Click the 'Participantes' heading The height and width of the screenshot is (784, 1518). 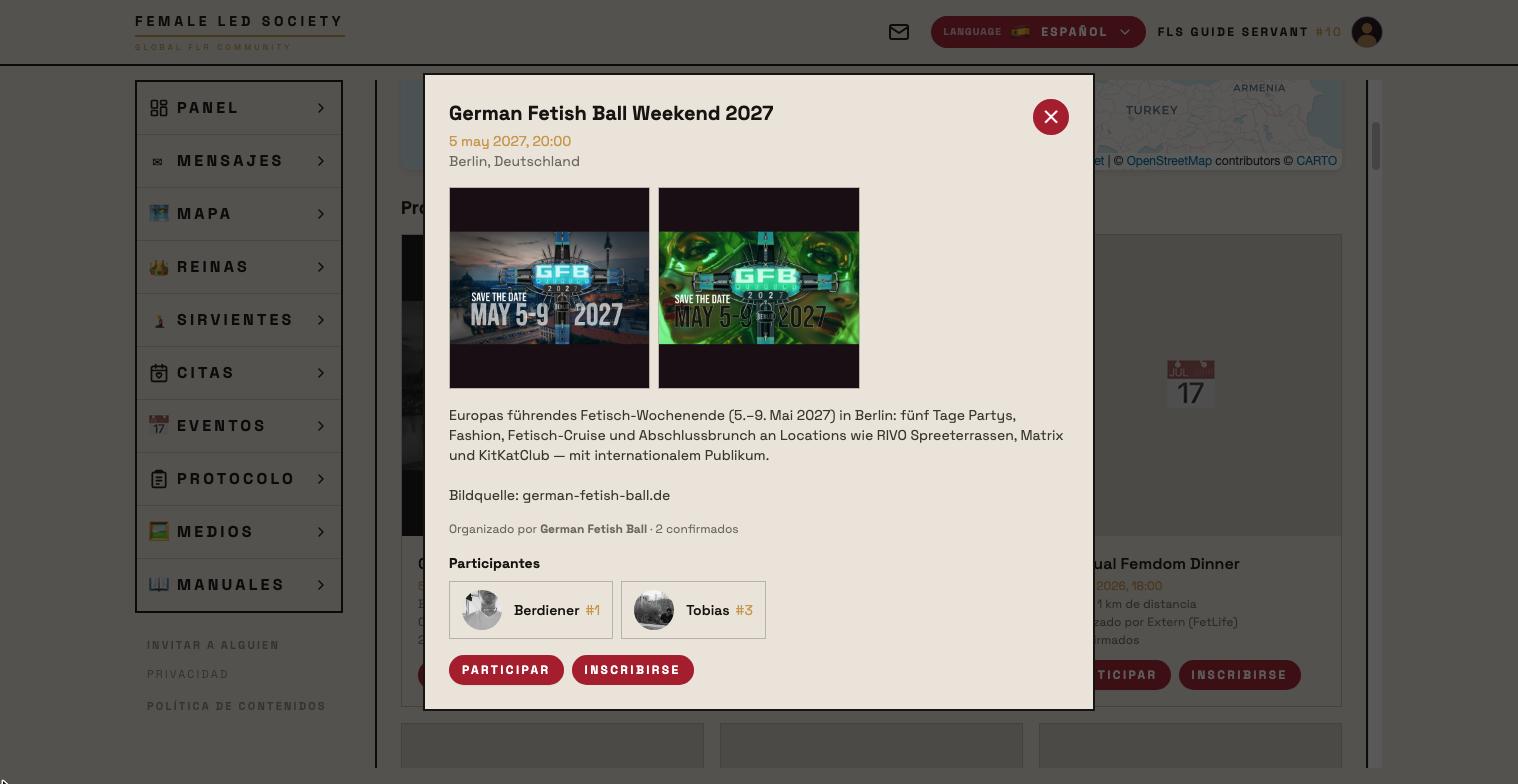coord(494,563)
